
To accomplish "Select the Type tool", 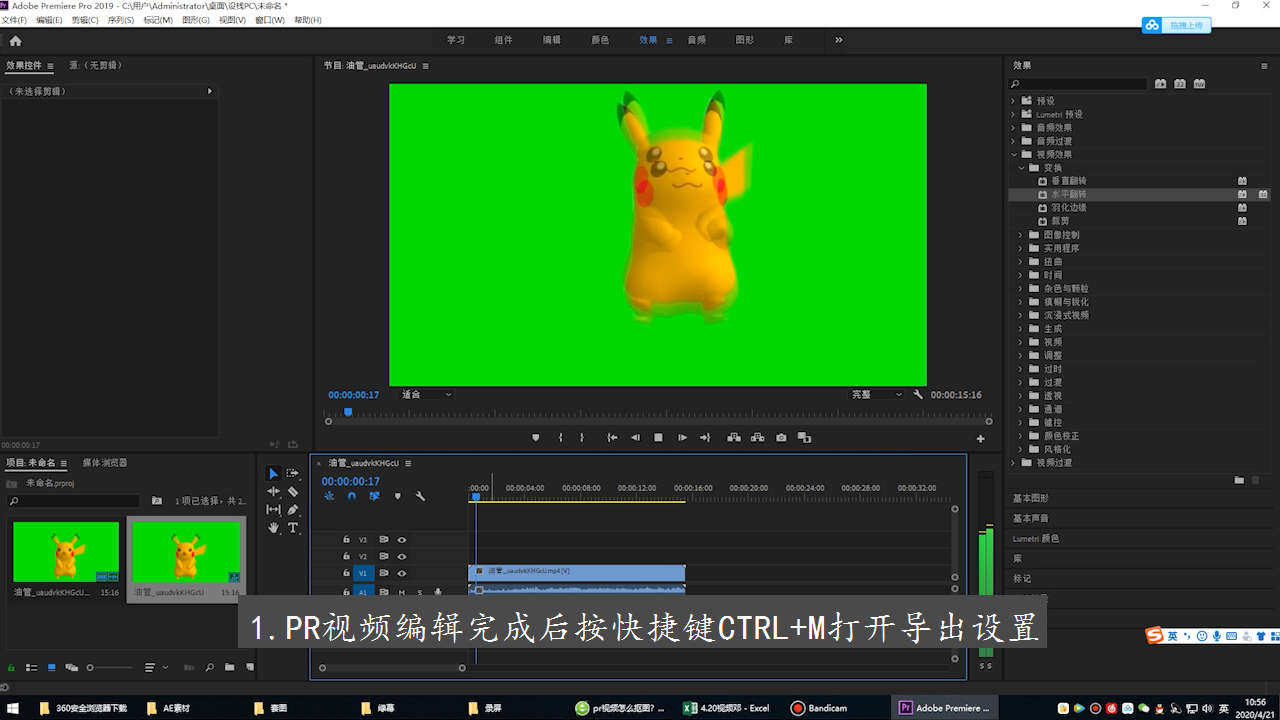I will point(293,528).
